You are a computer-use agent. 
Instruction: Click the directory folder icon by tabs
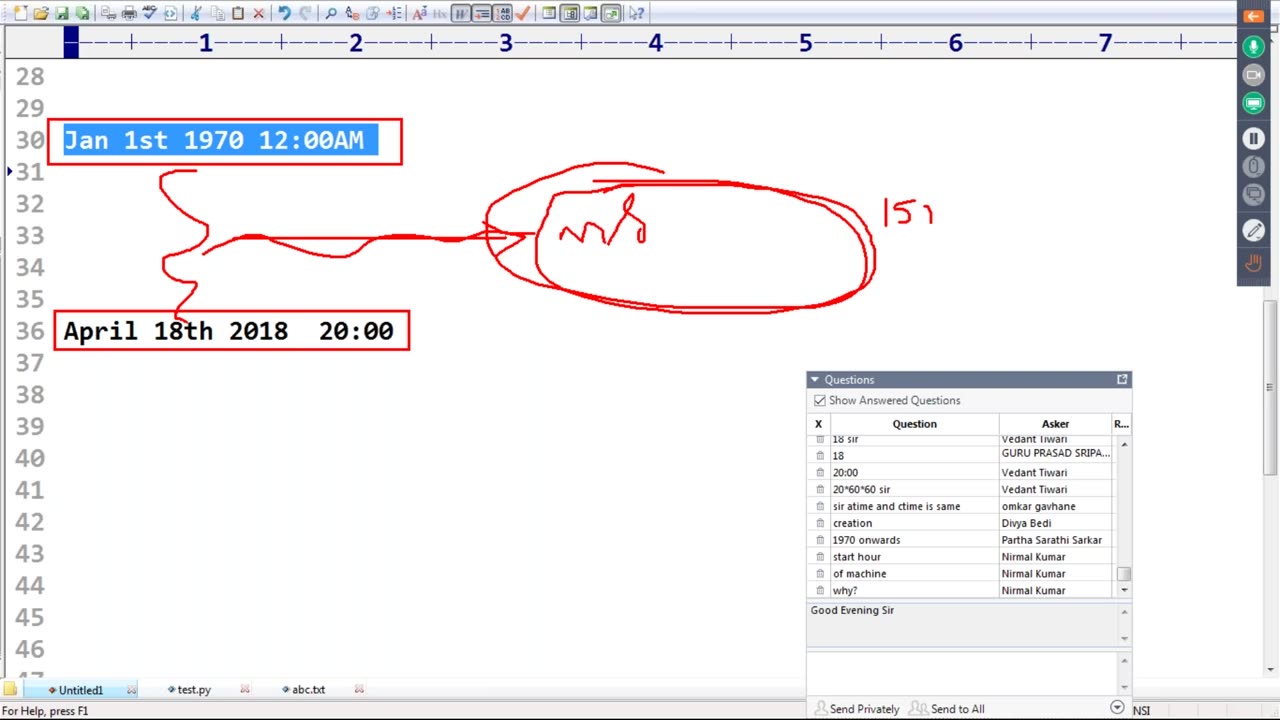[x=10, y=690]
